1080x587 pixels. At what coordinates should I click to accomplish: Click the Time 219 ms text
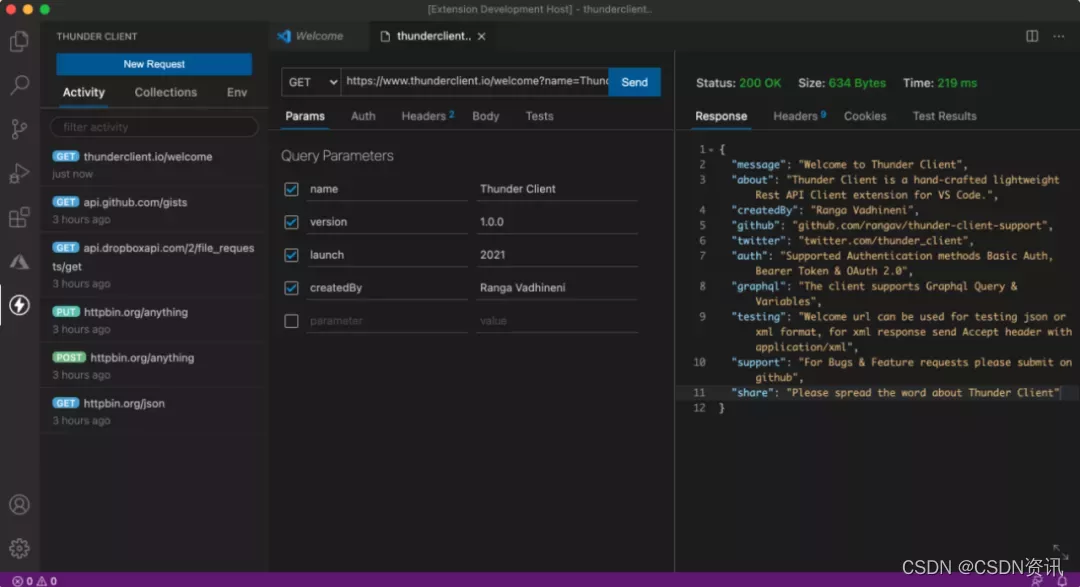(939, 83)
